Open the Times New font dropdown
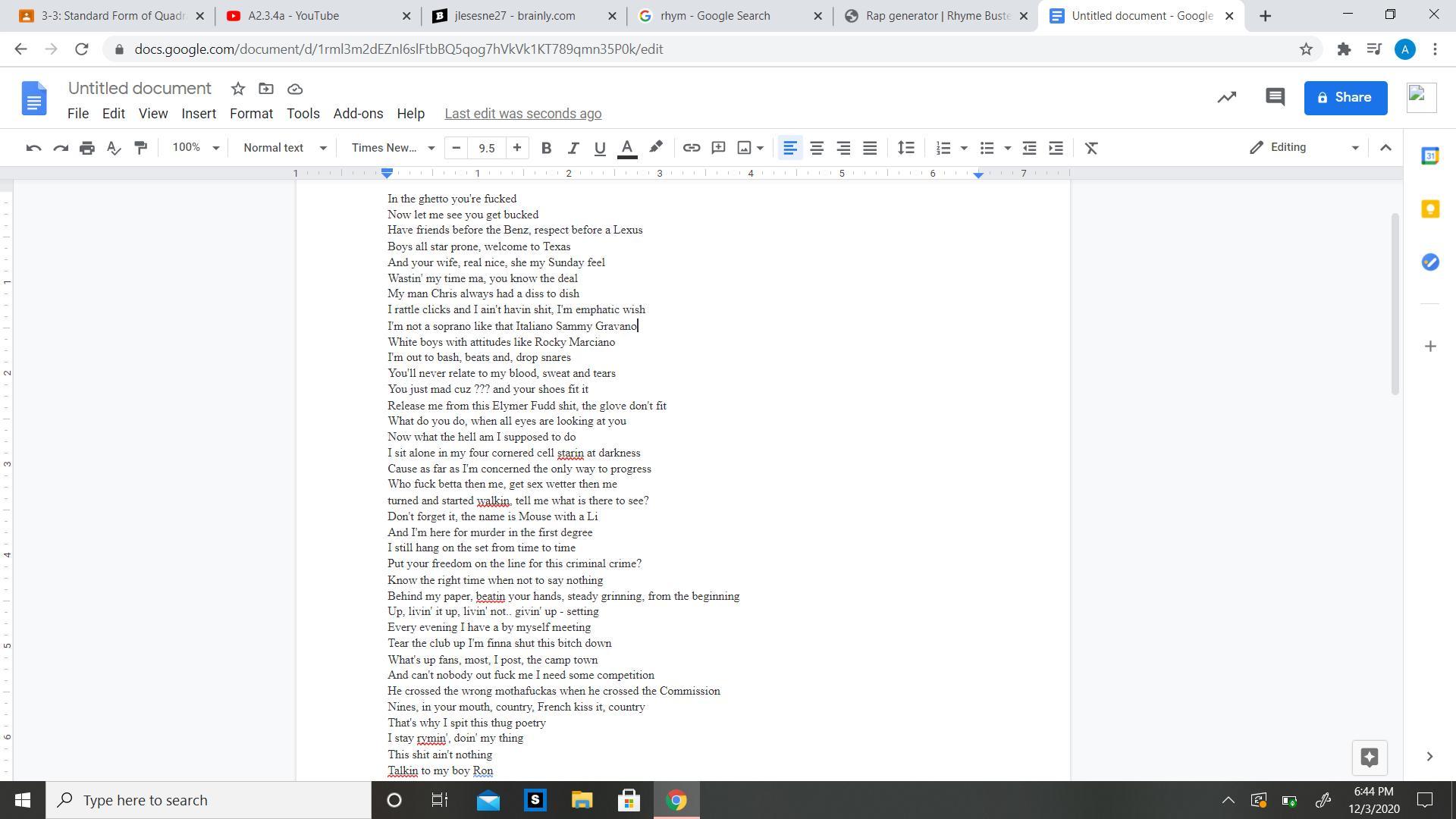The image size is (1456, 819). [x=392, y=148]
